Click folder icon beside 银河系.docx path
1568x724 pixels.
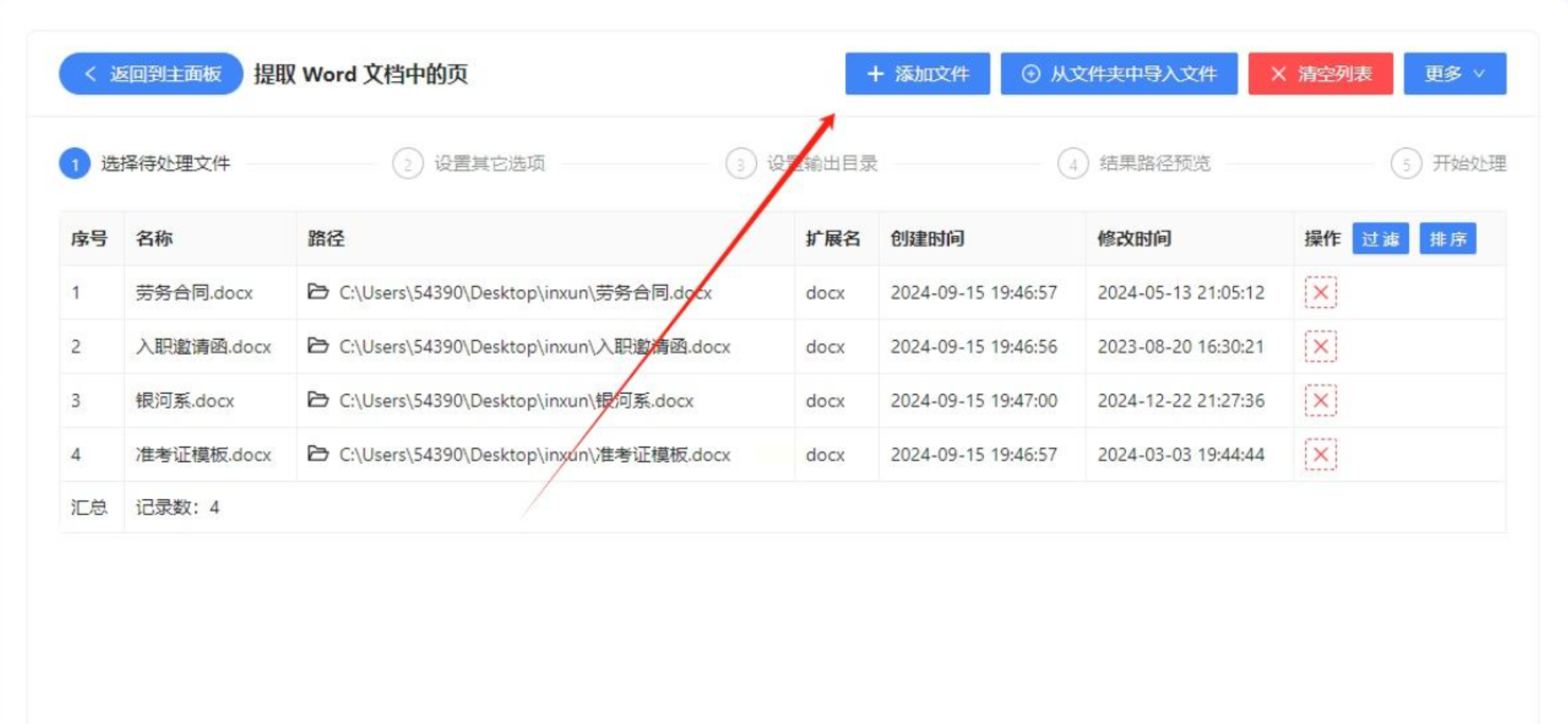(318, 400)
